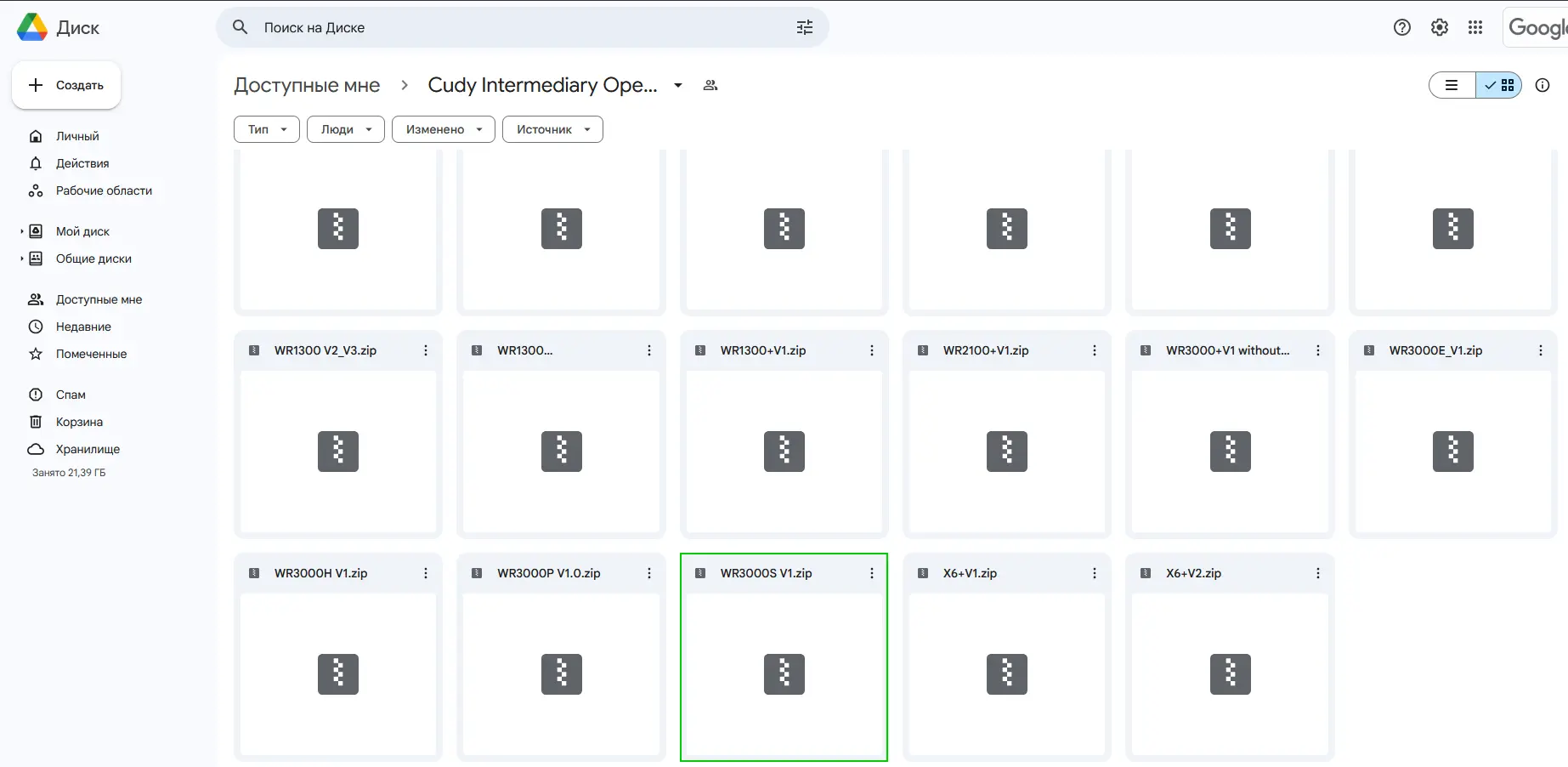The height and width of the screenshot is (767, 1568).
Task: Open advanced search filter options icon
Action: (804, 27)
